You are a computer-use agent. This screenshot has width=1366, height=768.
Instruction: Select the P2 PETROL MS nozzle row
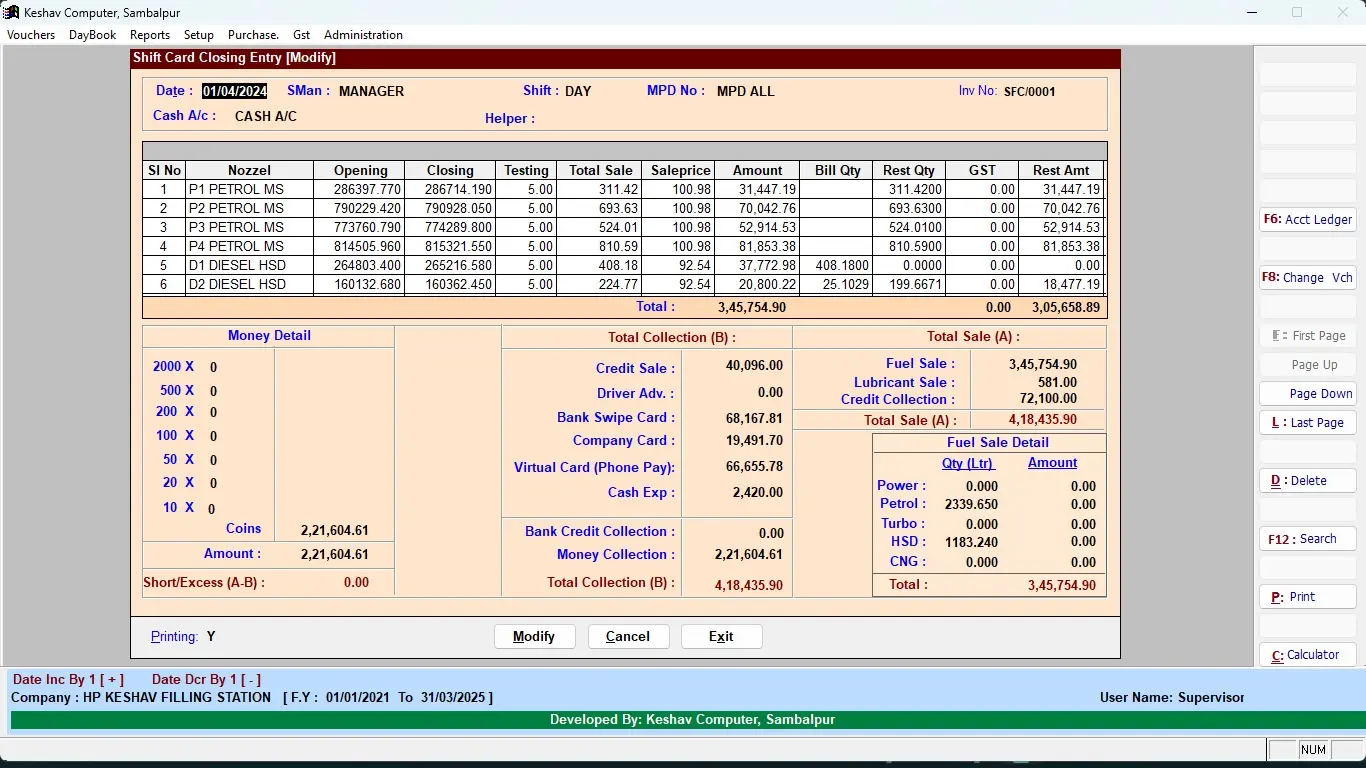coord(623,208)
